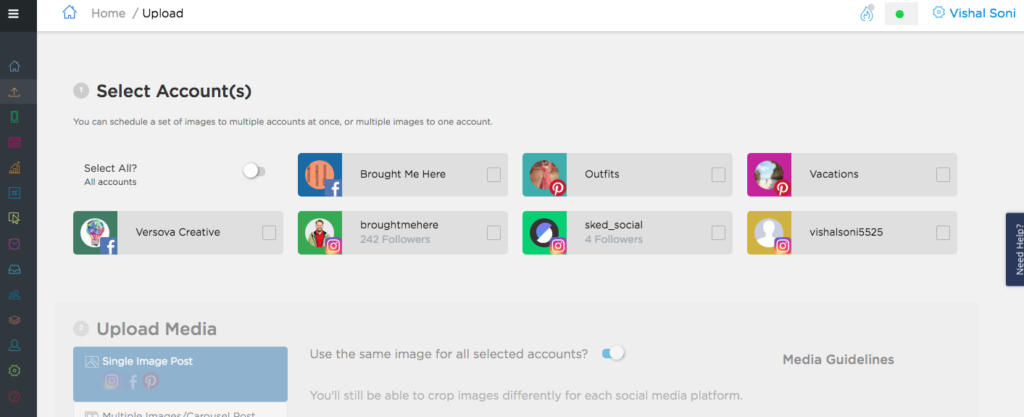The width and height of the screenshot is (1024, 417).
Task: Click the Upload Media heading
Action: click(x=157, y=329)
